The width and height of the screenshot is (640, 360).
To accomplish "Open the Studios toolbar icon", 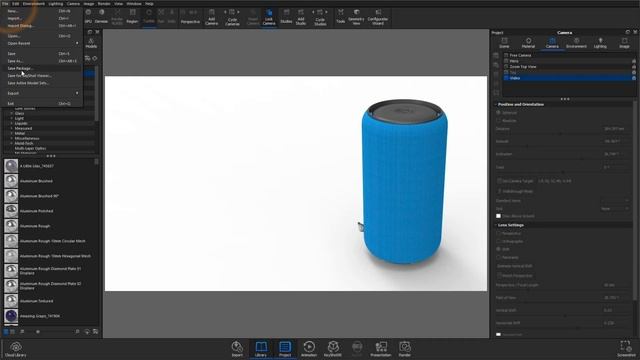I will [x=286, y=17].
